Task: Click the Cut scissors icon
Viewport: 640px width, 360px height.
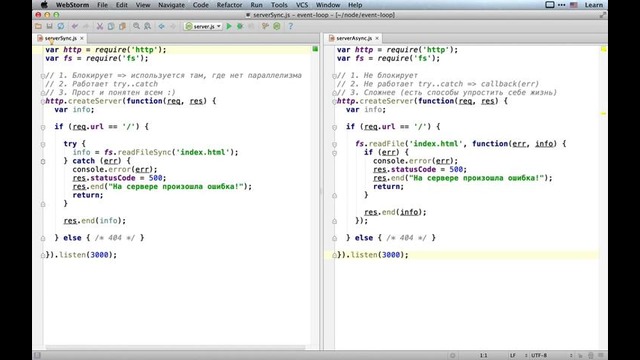Action: [100, 26]
